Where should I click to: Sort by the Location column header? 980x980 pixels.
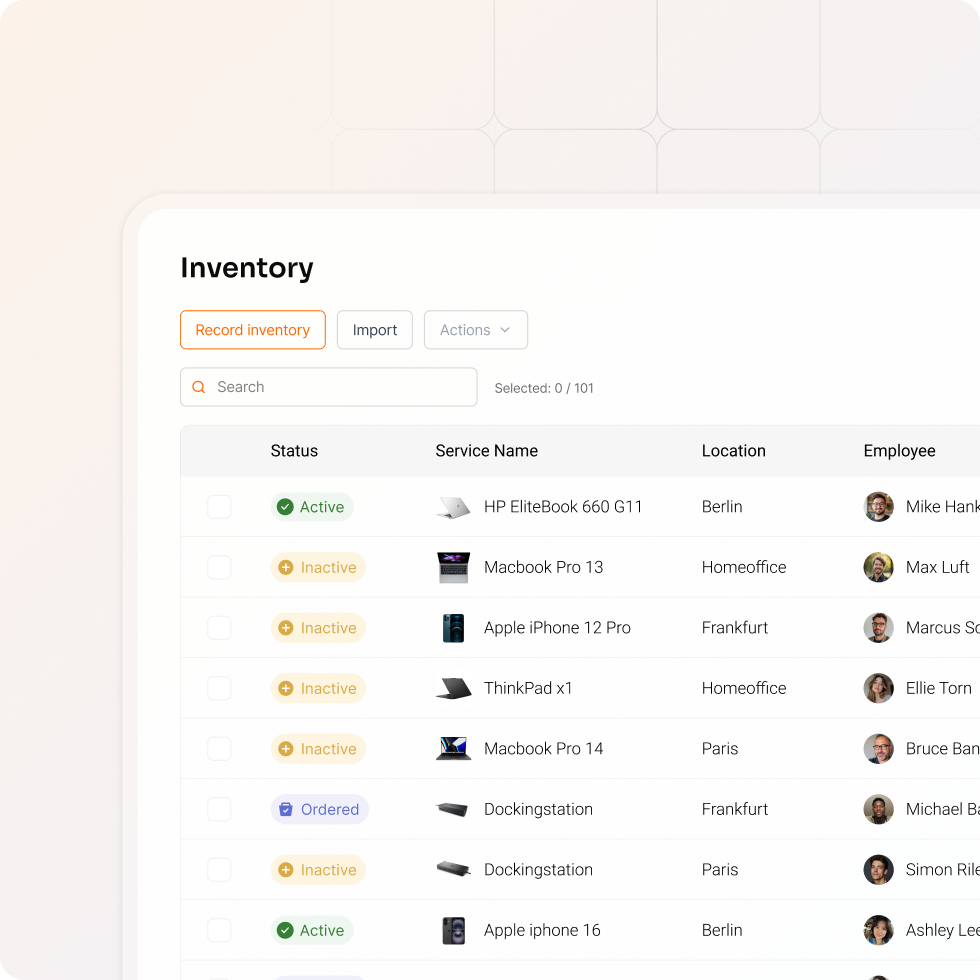[x=733, y=451]
